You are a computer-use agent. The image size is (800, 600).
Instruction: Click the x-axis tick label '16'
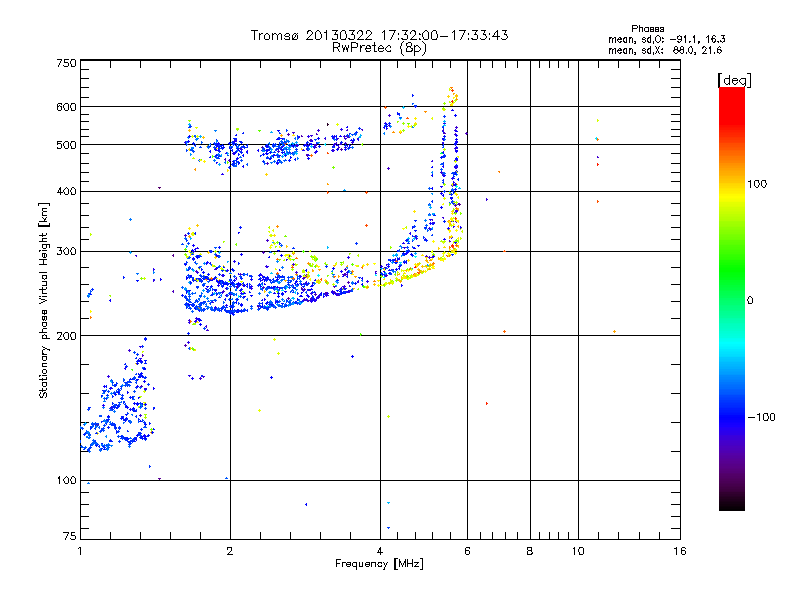click(x=680, y=551)
